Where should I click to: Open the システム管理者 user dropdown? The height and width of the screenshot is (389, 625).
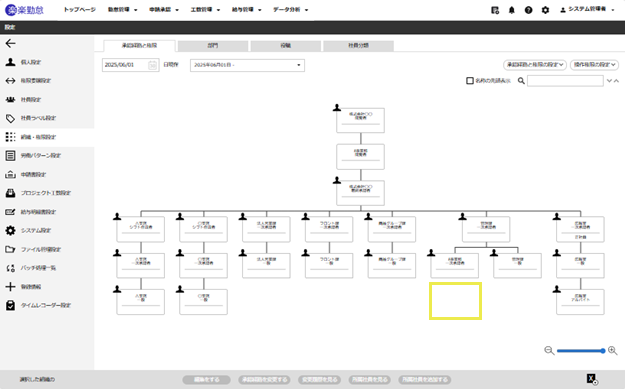tap(587, 10)
